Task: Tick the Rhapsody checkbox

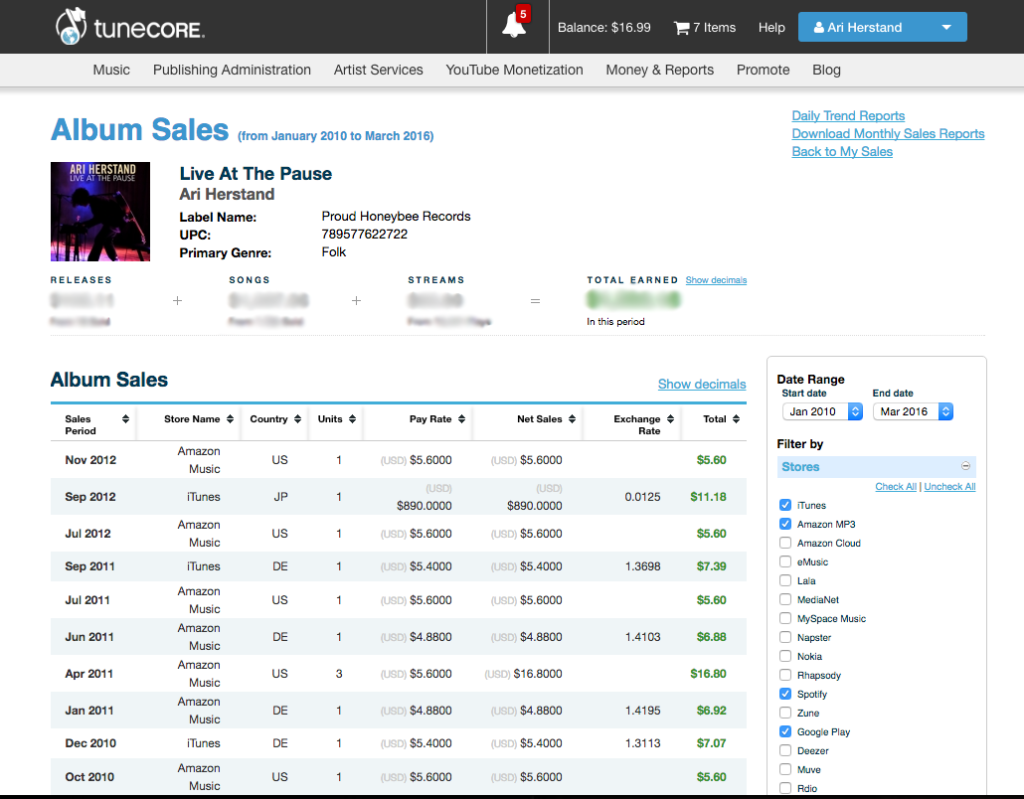Action: tap(785, 676)
